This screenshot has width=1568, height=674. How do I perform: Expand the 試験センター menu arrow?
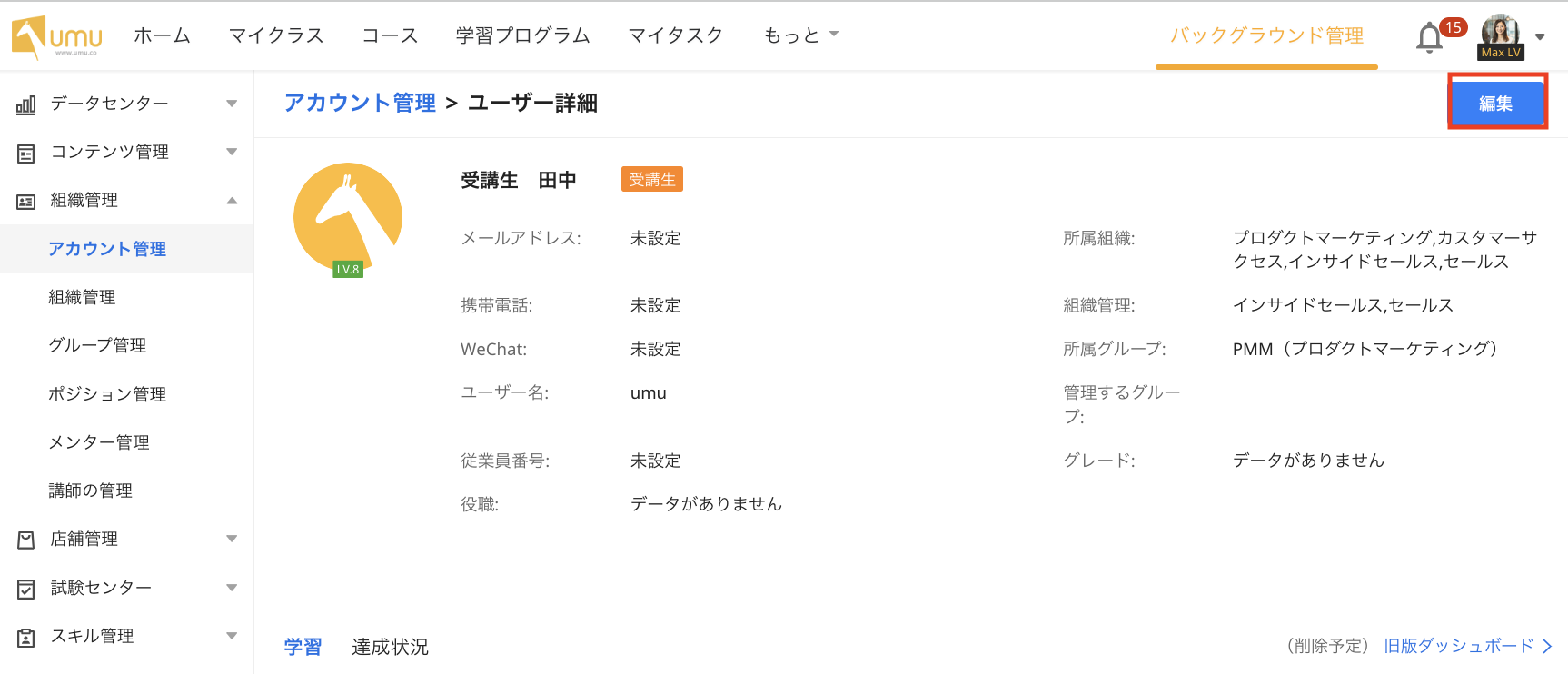tap(232, 588)
